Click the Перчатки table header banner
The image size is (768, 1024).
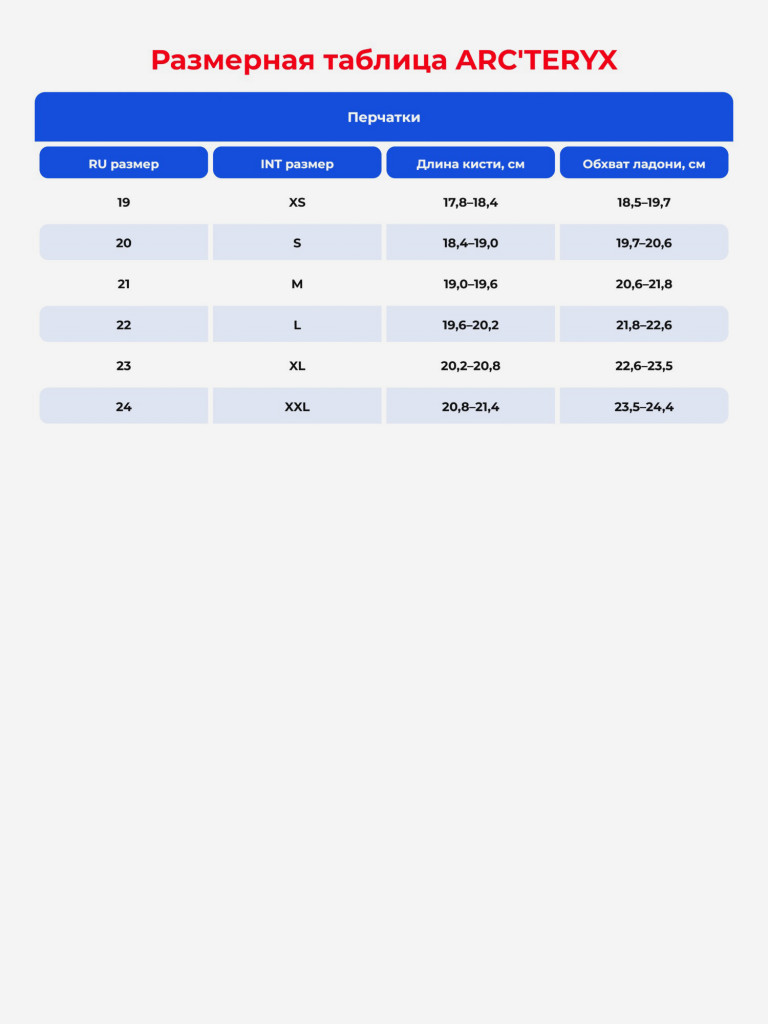[x=384, y=117]
